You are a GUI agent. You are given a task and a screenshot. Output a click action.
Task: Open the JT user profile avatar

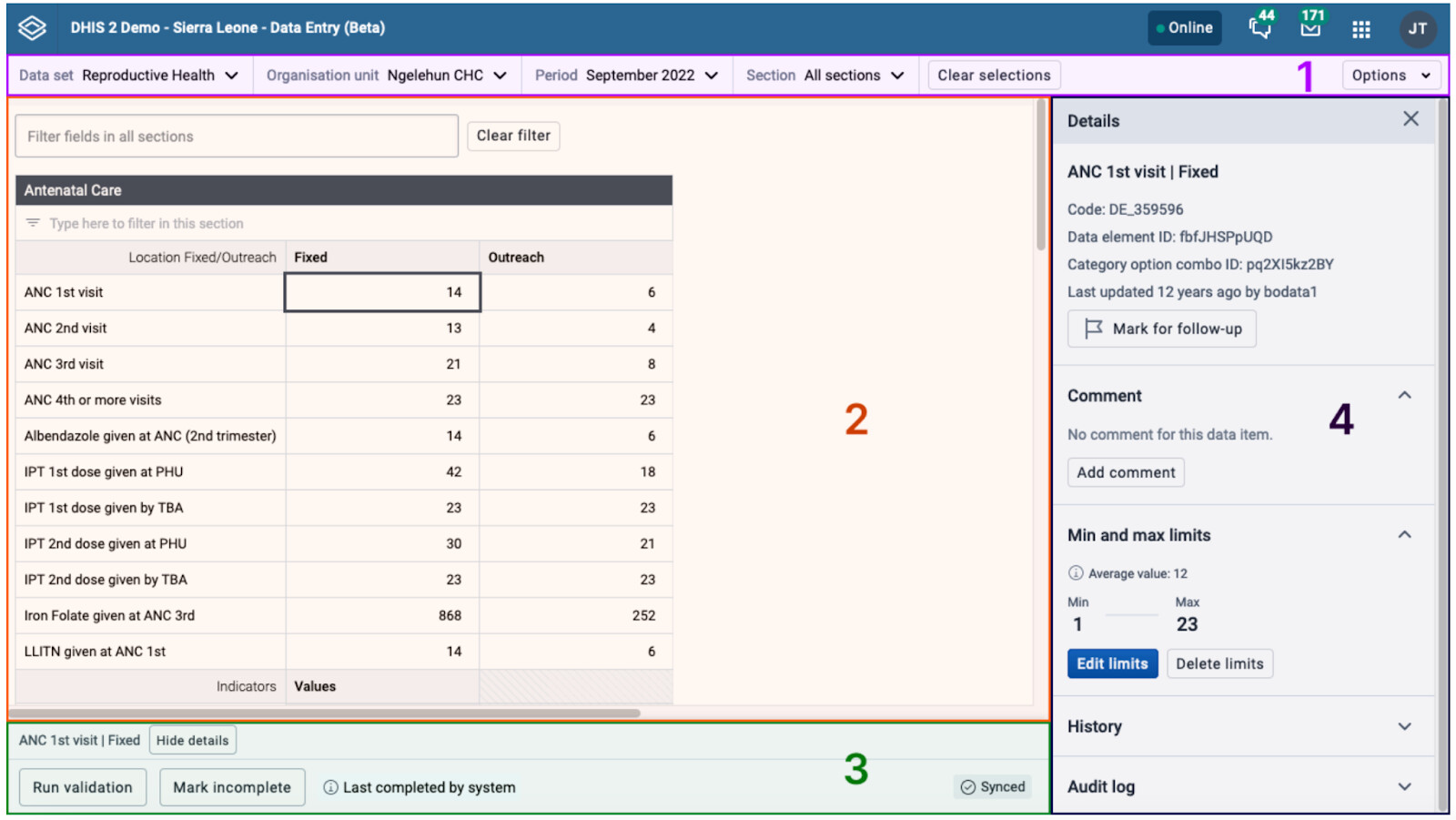1417,29
